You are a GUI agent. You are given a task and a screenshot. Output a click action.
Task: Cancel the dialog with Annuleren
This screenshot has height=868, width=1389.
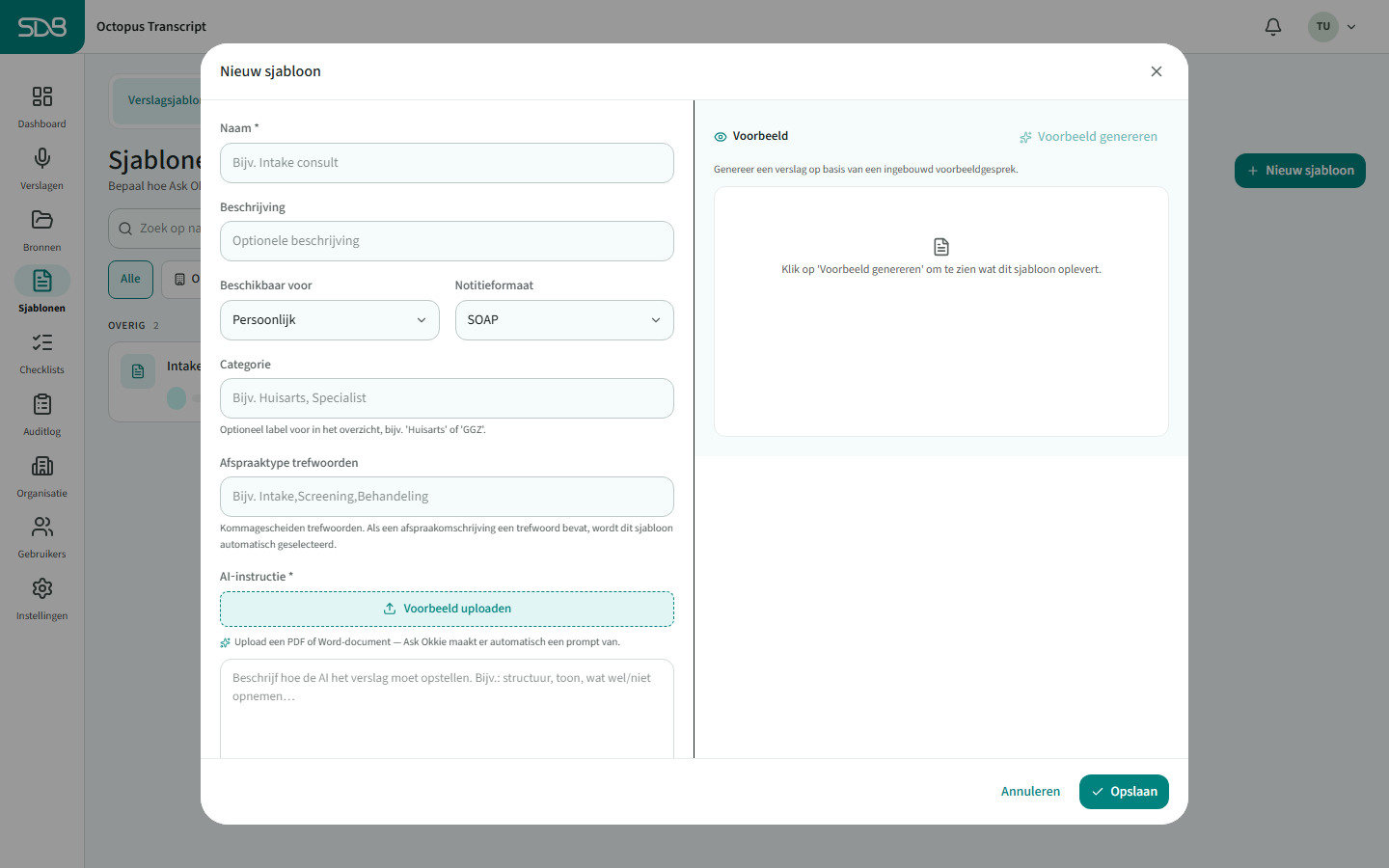[x=1030, y=792]
